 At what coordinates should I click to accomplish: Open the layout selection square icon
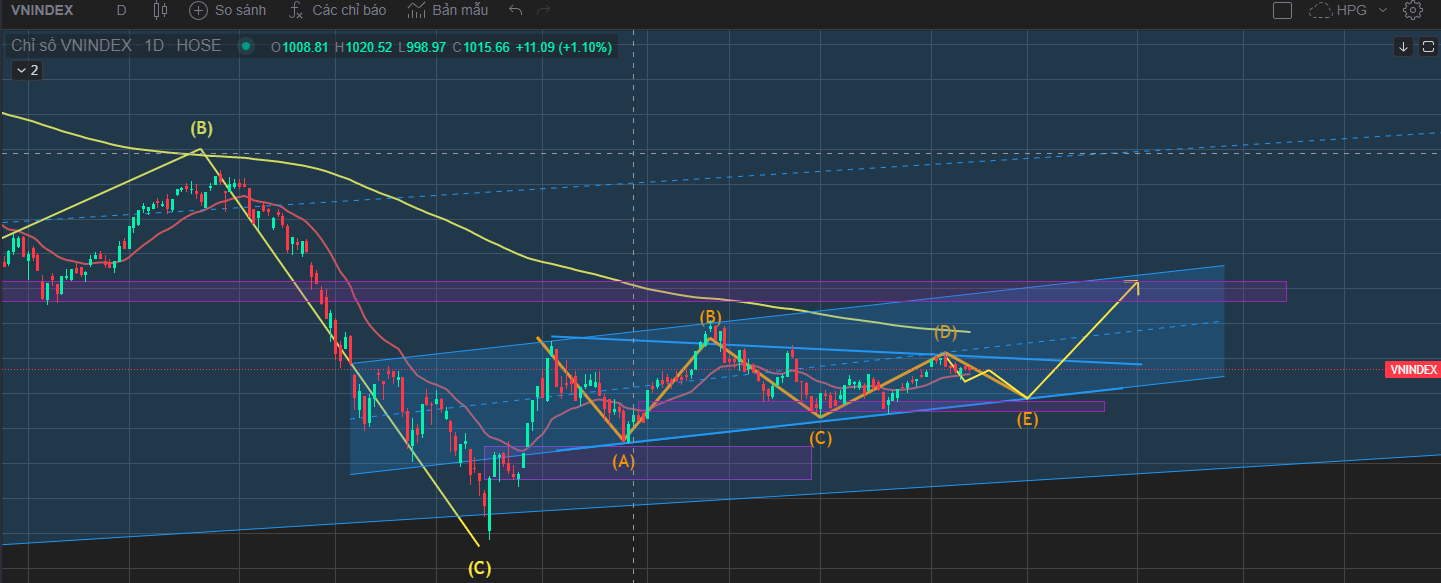[1282, 11]
